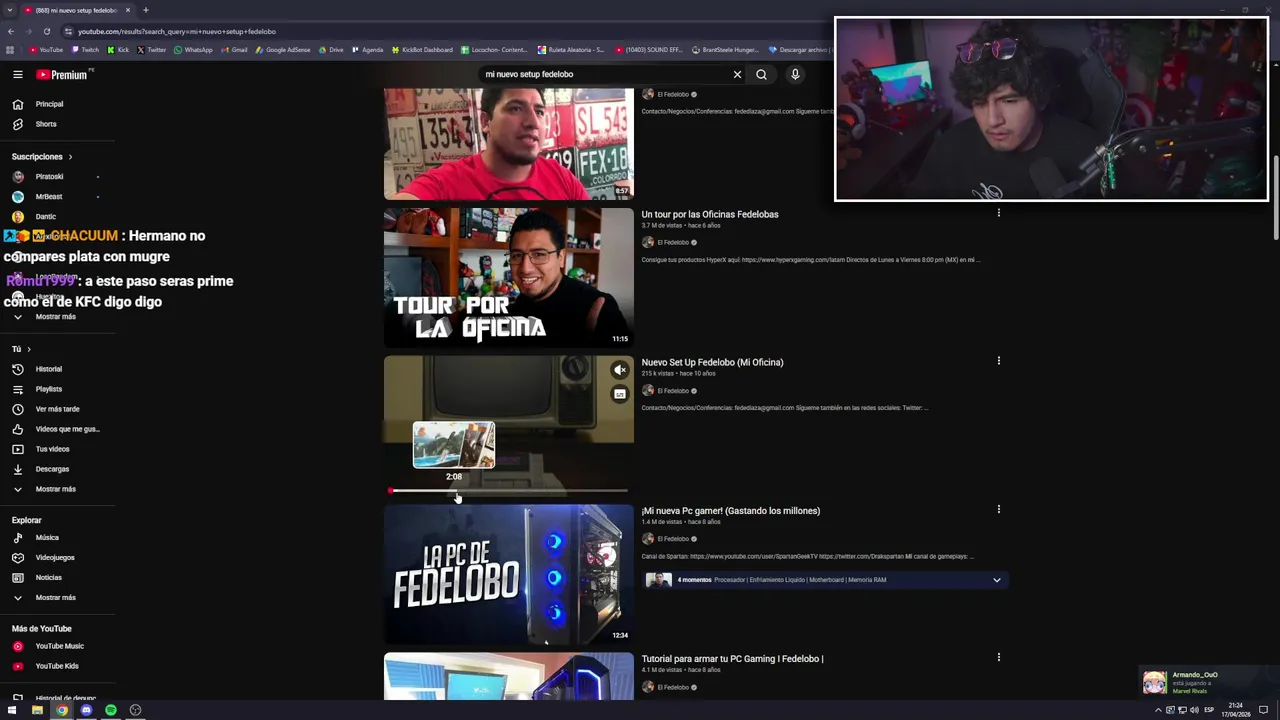
Task: Open Discord from the Windows taskbar
Action: (x=86, y=710)
